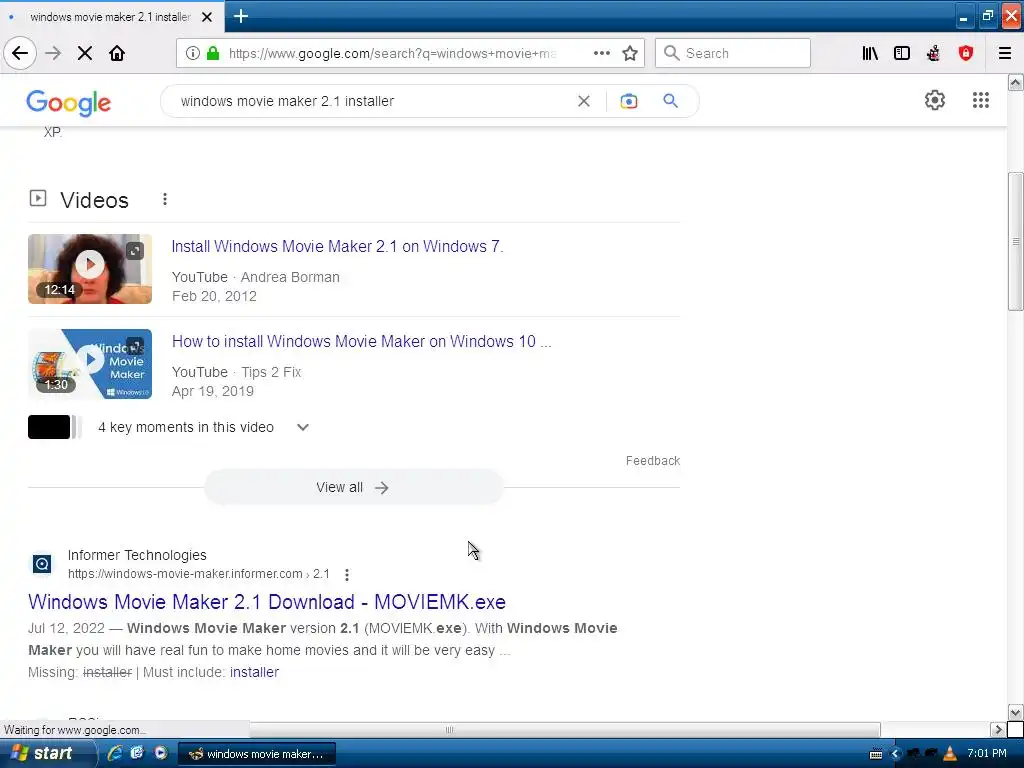The width and height of the screenshot is (1024, 768).
Task: Open the Library bookshelf icon
Action: 870,53
